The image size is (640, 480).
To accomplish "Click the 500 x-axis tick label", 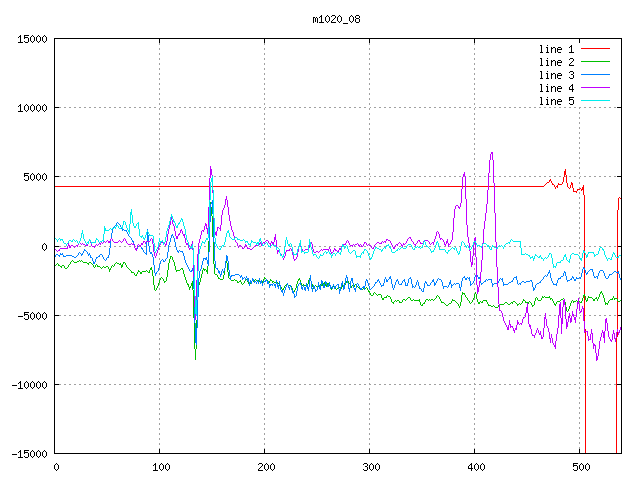I will (579, 467).
